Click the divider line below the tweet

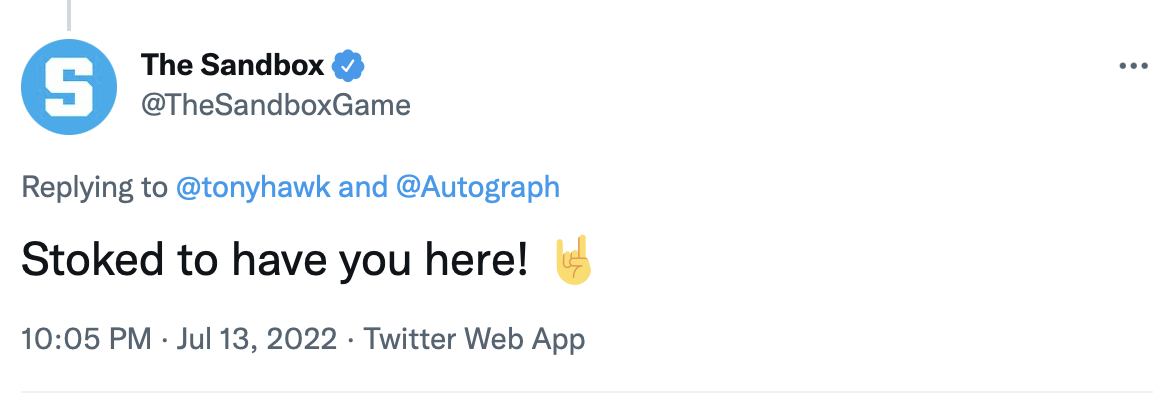(586, 391)
